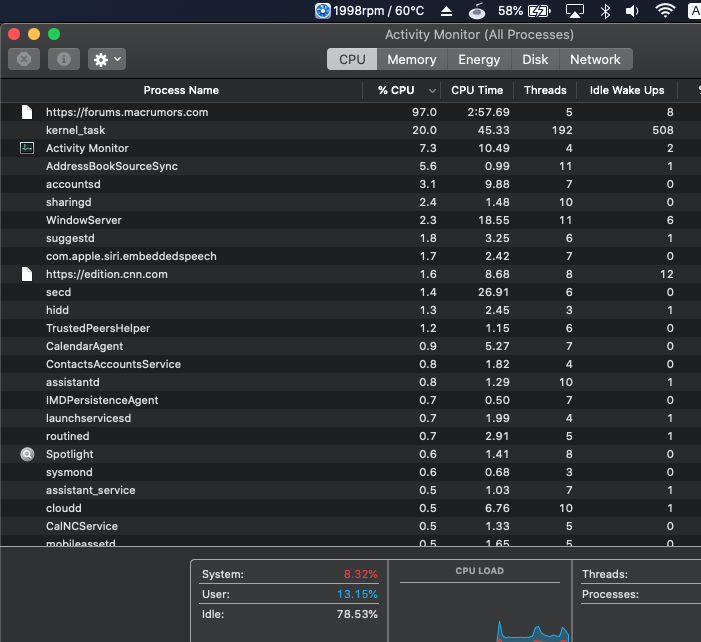This screenshot has height=642, width=701.
Task: Switch to the Network tab
Action: 595,59
